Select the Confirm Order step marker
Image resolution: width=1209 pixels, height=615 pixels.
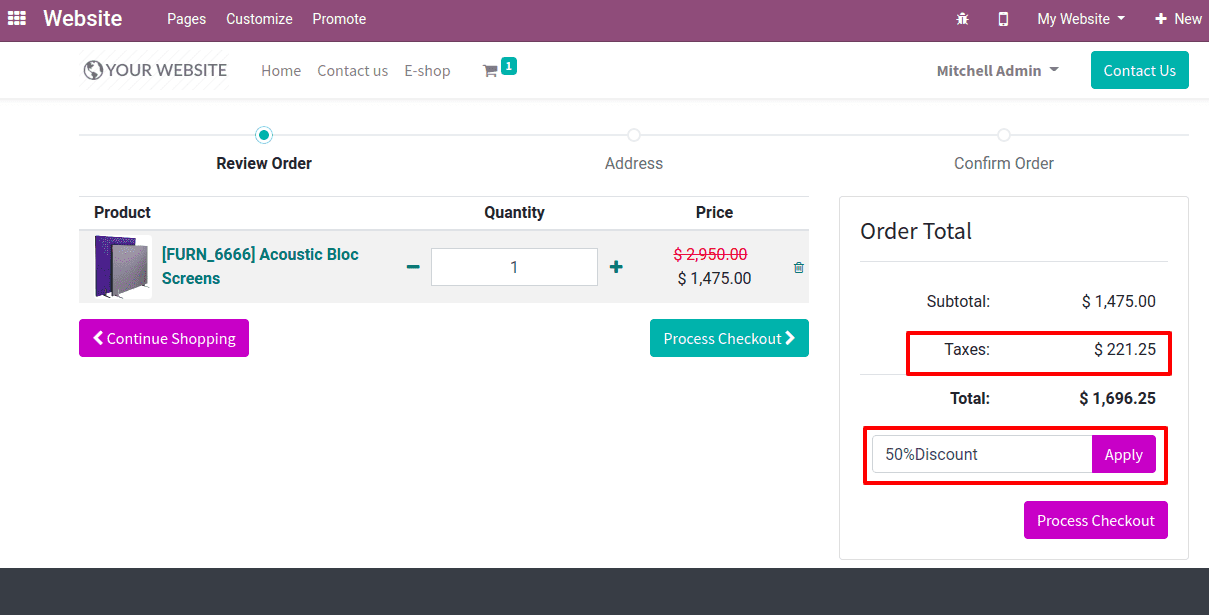(x=1004, y=135)
